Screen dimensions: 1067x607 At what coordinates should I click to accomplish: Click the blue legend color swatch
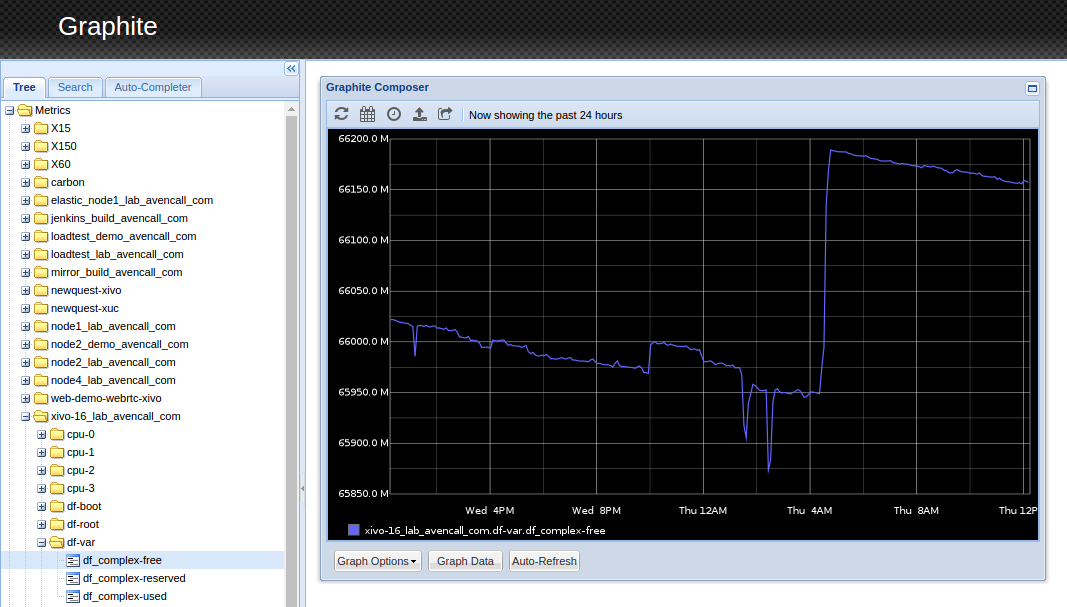pyautogui.click(x=353, y=530)
